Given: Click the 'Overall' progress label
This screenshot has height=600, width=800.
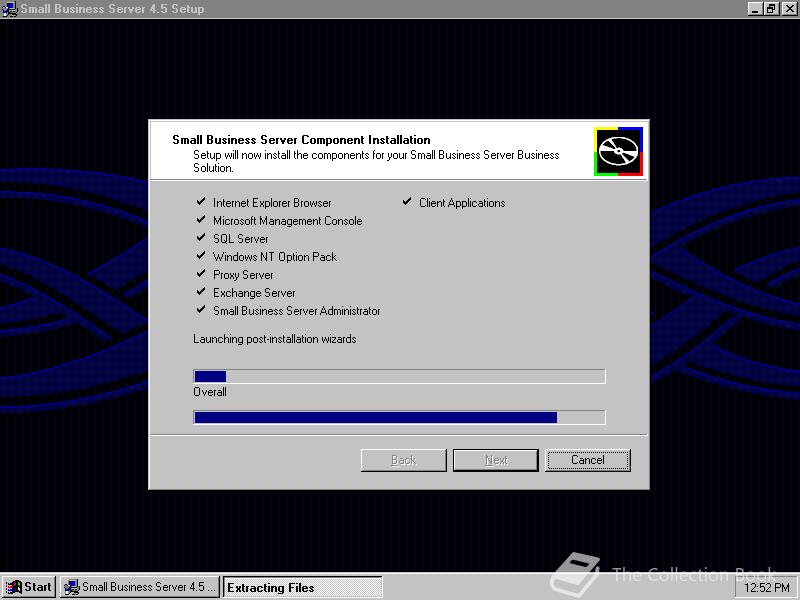Looking at the screenshot, I should point(210,392).
